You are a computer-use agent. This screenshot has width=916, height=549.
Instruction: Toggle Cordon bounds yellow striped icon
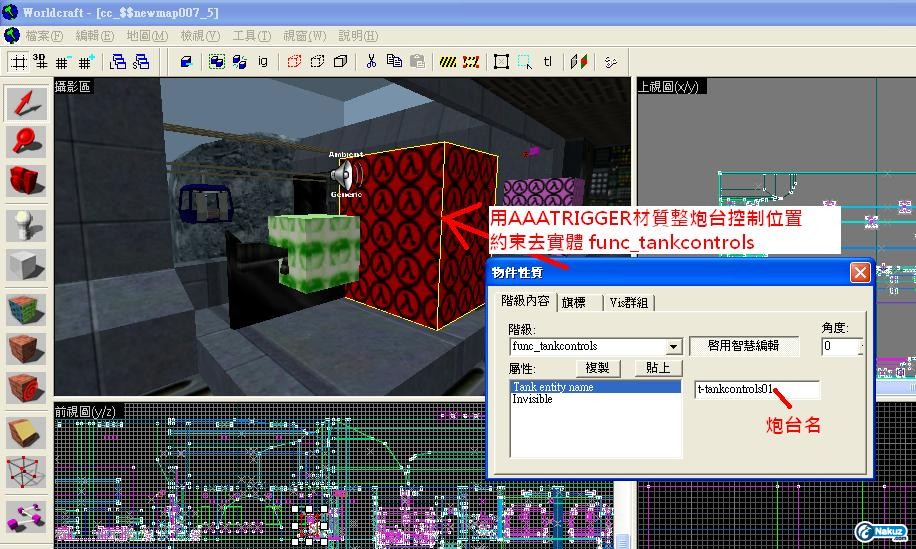(448, 62)
